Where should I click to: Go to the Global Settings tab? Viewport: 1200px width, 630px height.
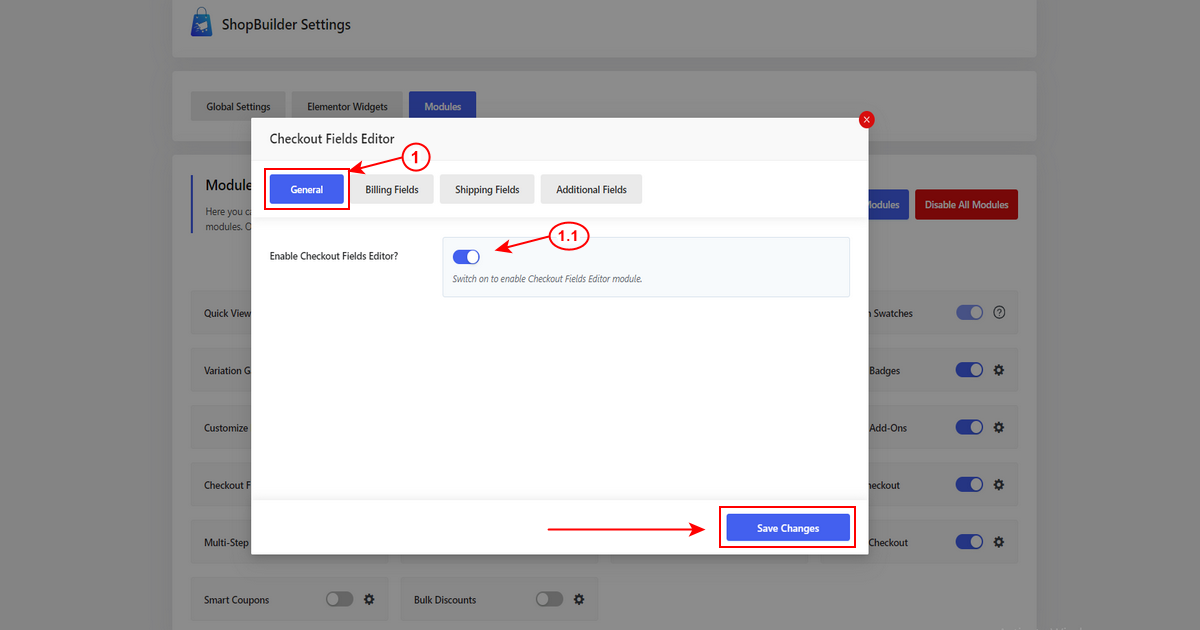[x=238, y=107]
